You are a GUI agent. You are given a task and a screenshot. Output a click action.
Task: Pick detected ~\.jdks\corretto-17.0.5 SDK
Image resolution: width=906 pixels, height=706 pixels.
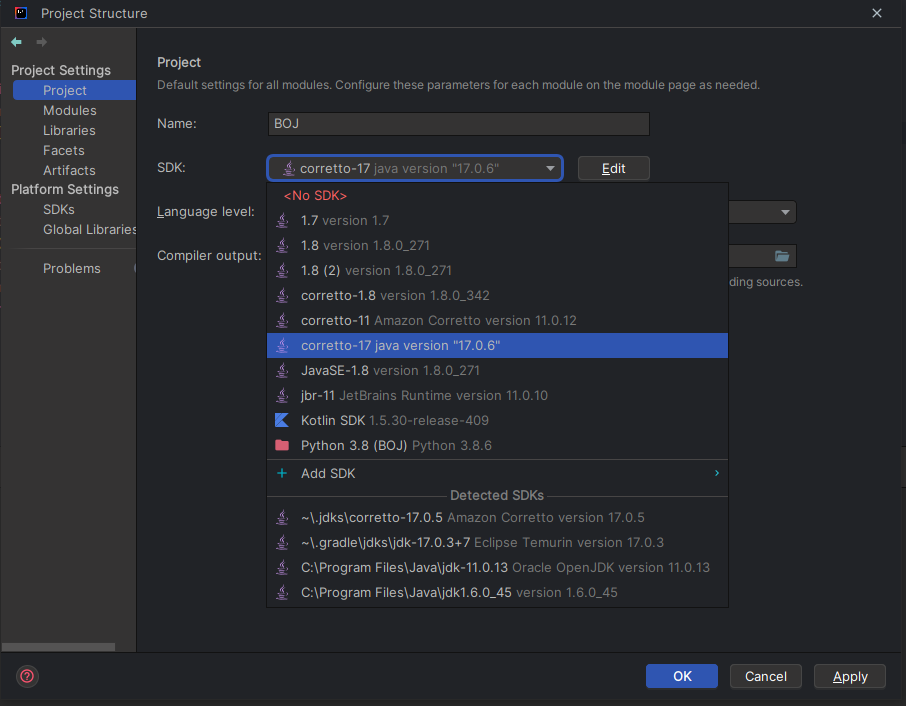(497, 517)
